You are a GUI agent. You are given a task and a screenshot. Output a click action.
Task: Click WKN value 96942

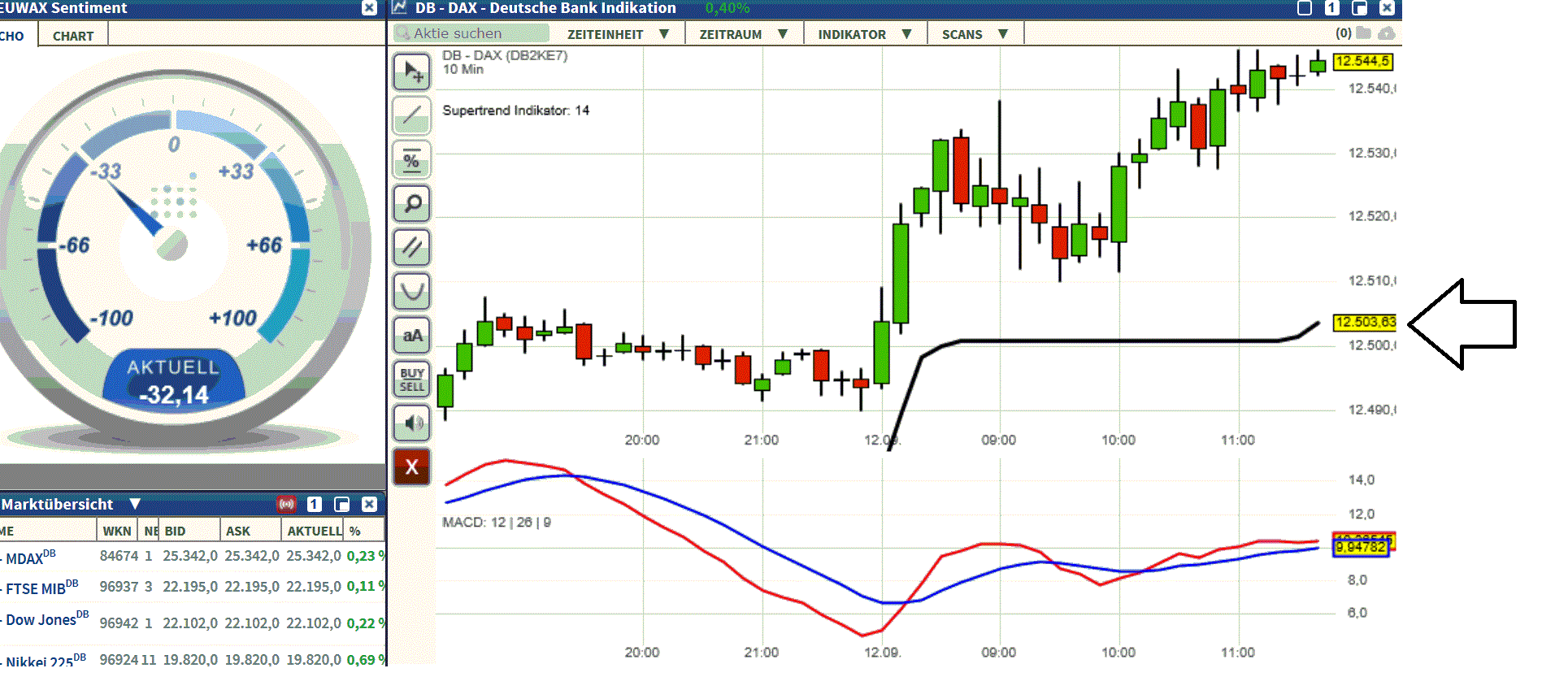[x=119, y=623]
